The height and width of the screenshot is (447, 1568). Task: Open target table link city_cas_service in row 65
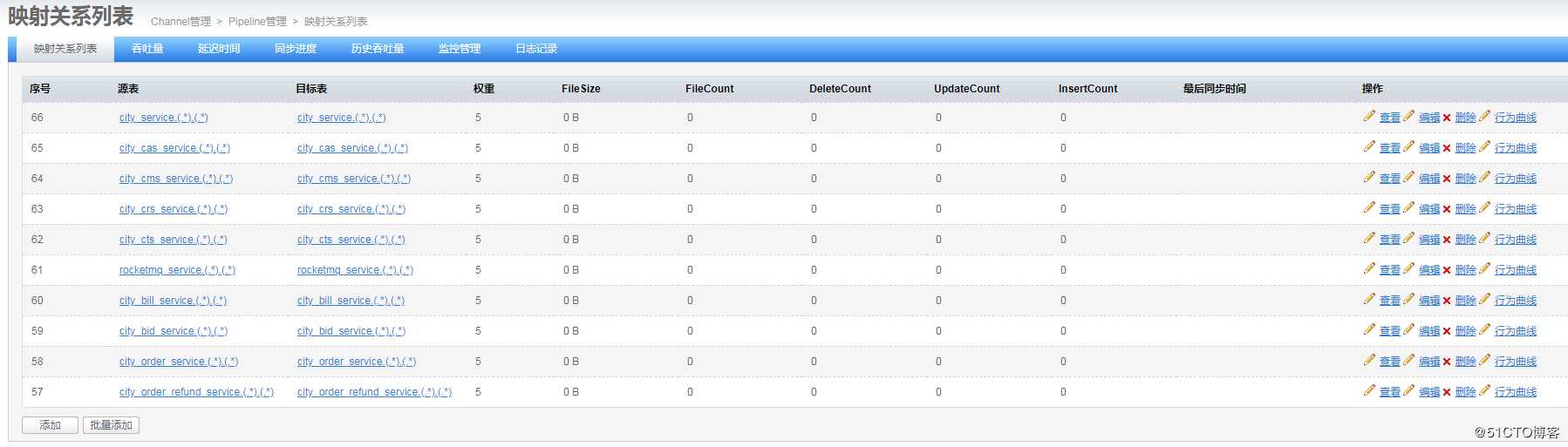pos(352,148)
